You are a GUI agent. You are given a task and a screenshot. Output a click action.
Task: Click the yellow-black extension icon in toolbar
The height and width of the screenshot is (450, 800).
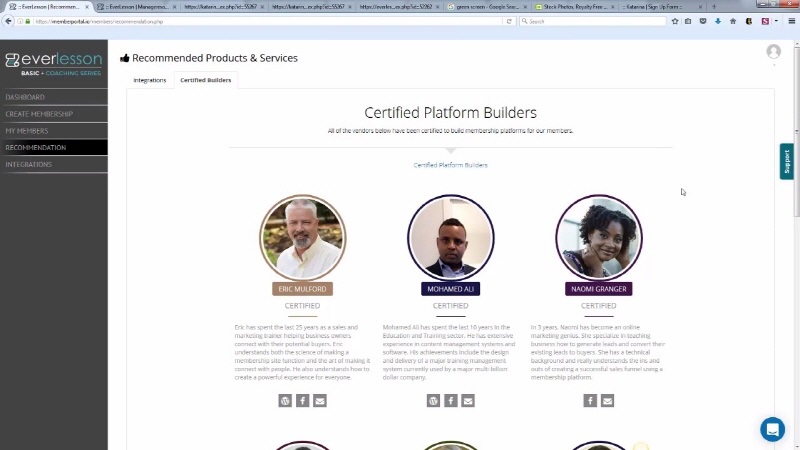749,21
